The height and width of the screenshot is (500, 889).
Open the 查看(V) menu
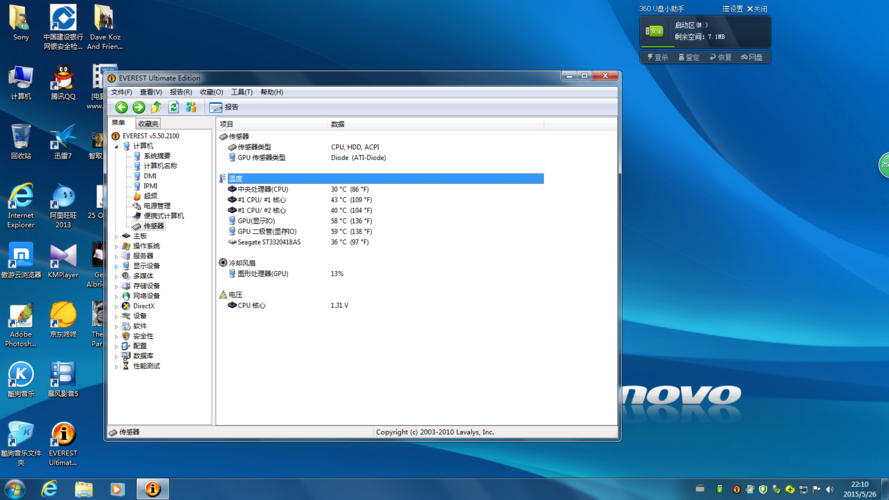point(151,92)
